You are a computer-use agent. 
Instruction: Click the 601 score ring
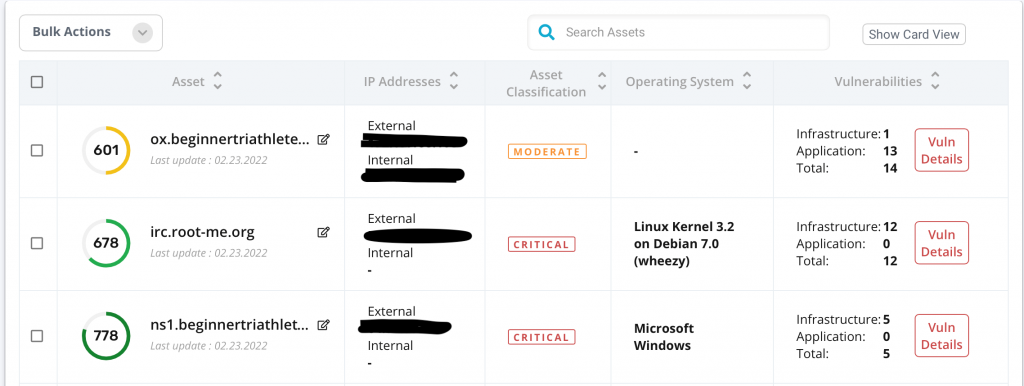click(106, 151)
